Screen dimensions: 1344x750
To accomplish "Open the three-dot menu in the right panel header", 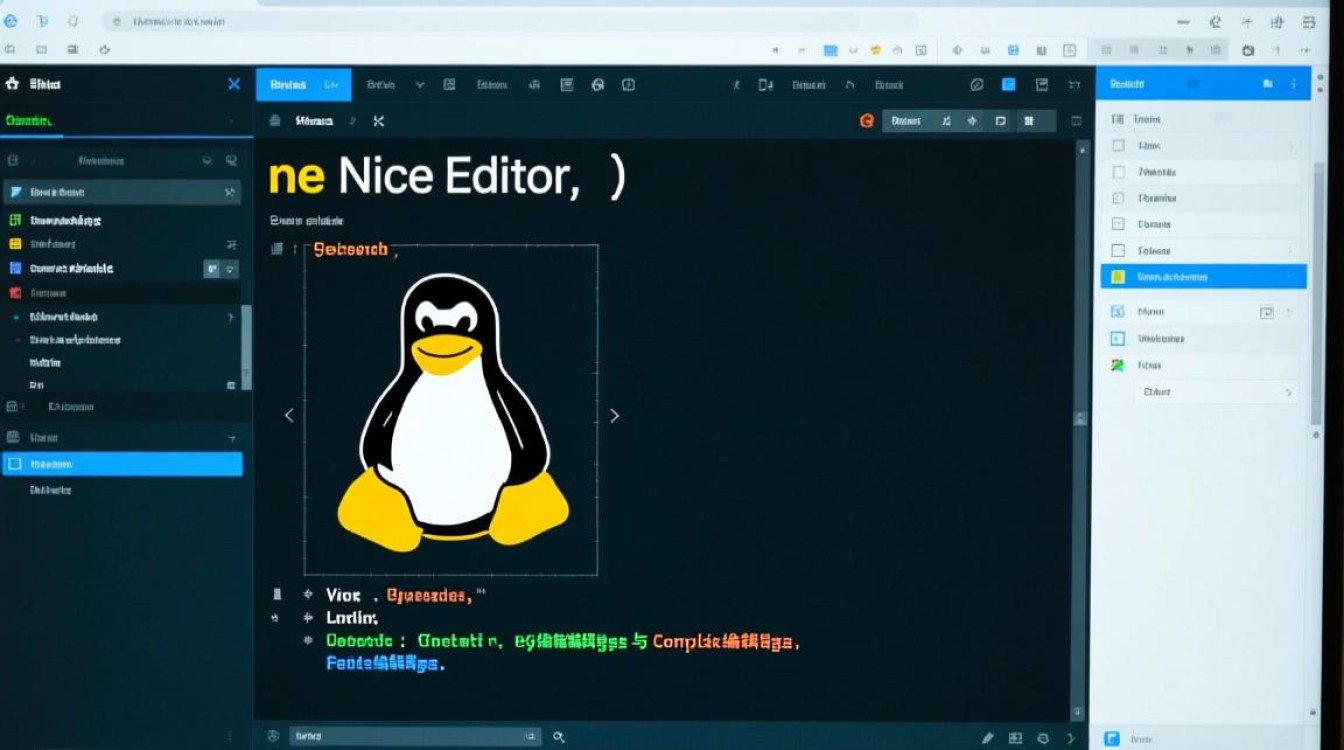I will pos(1294,84).
